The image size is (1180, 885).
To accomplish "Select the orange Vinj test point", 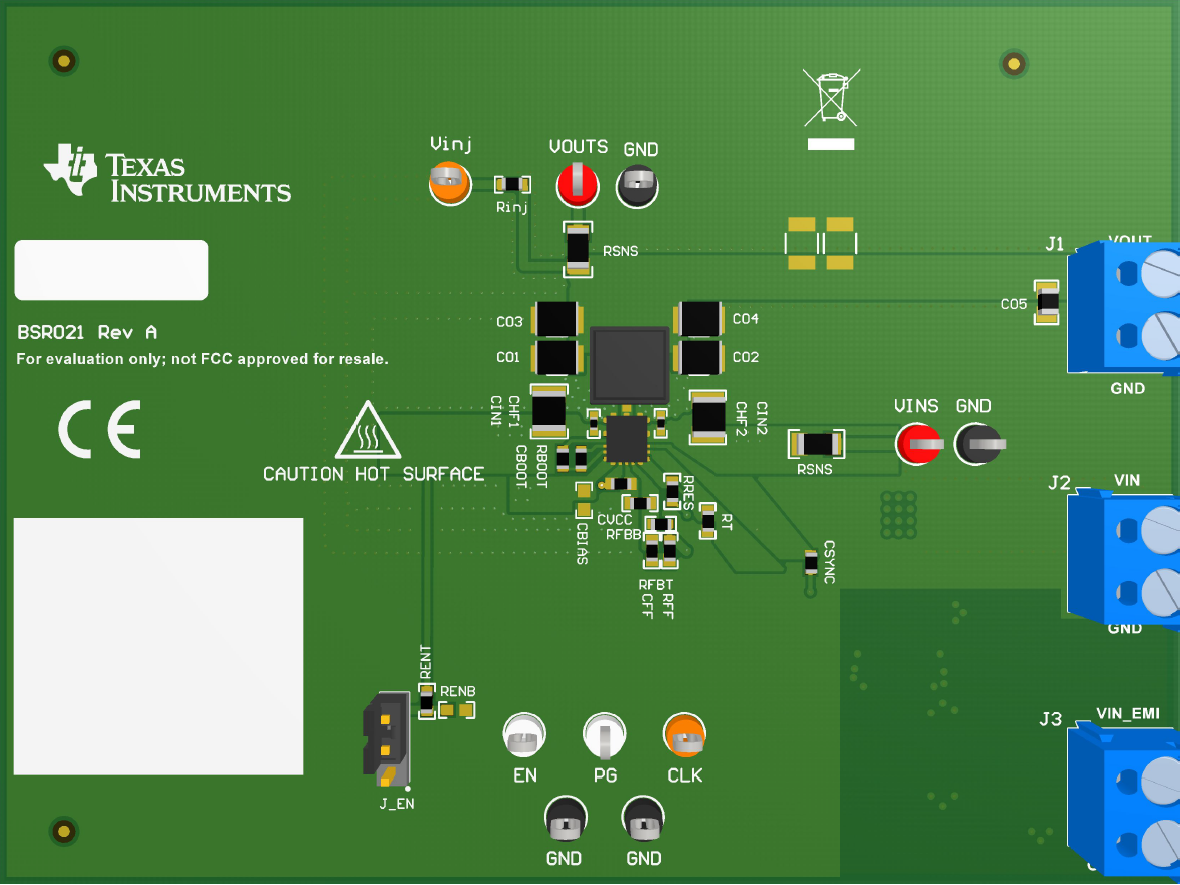I will [x=449, y=183].
